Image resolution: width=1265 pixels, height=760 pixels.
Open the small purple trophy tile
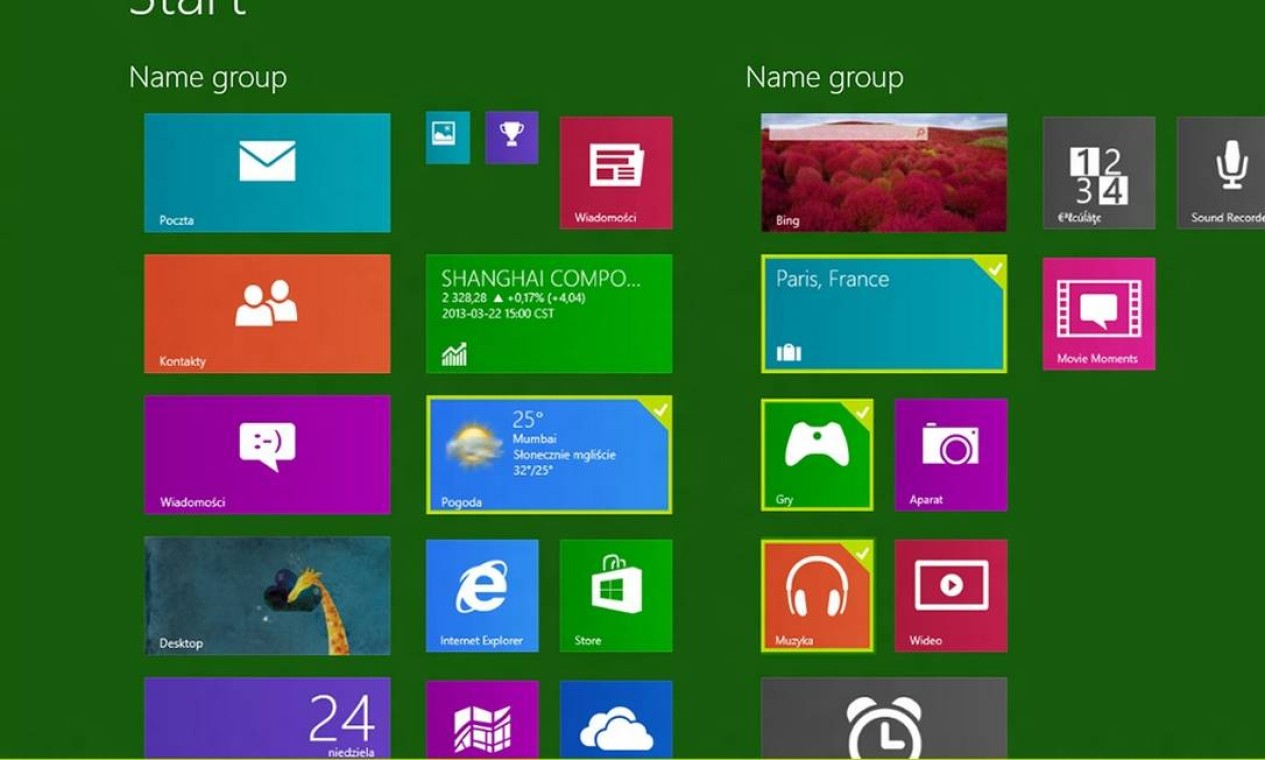[512, 137]
